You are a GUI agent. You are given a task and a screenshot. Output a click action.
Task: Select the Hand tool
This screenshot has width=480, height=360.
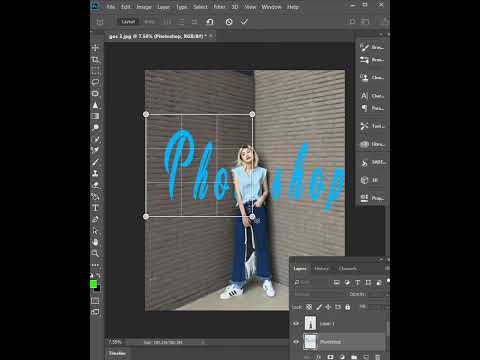pos(95,242)
